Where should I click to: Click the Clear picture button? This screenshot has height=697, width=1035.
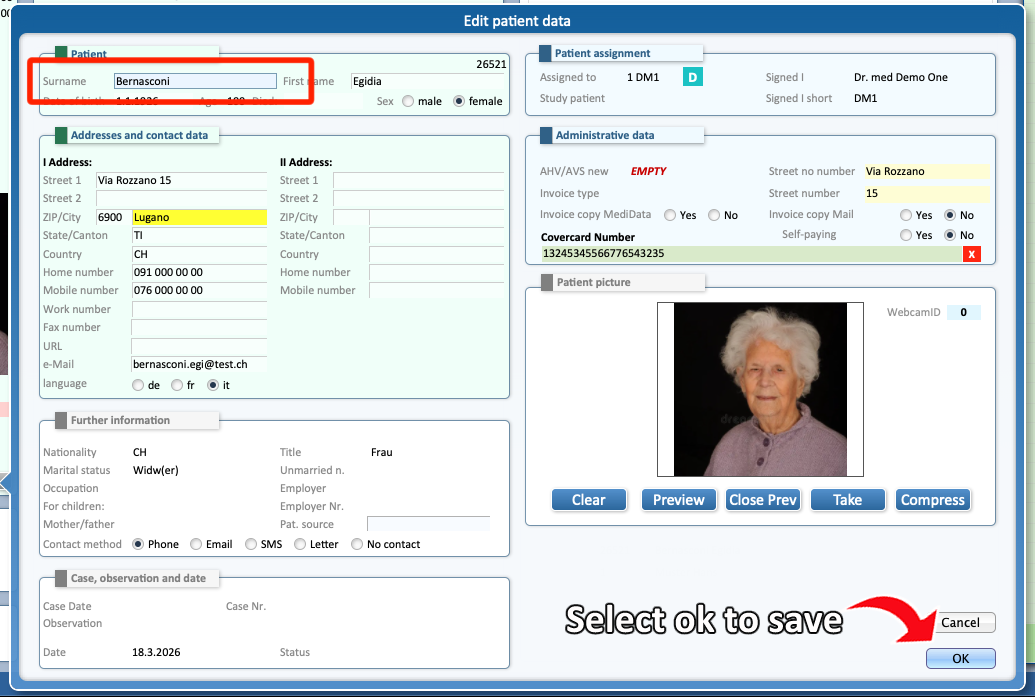click(589, 500)
